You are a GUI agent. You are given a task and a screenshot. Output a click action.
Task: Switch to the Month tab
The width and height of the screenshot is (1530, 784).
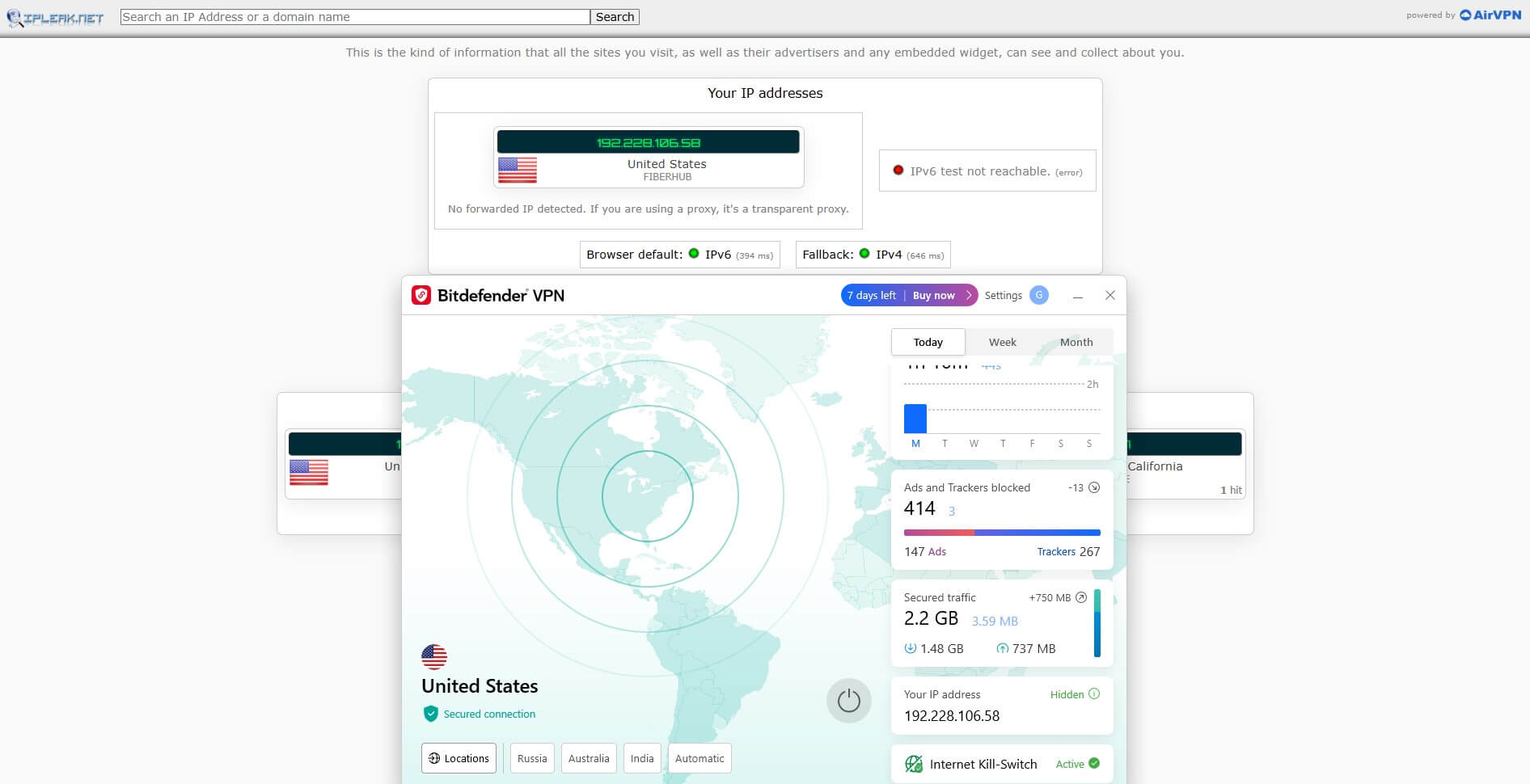pyautogui.click(x=1076, y=342)
